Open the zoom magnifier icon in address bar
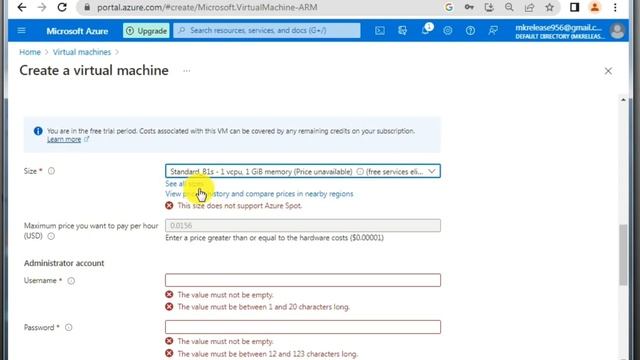Viewport: 640px width, 360px height. pyautogui.click(x=509, y=7)
